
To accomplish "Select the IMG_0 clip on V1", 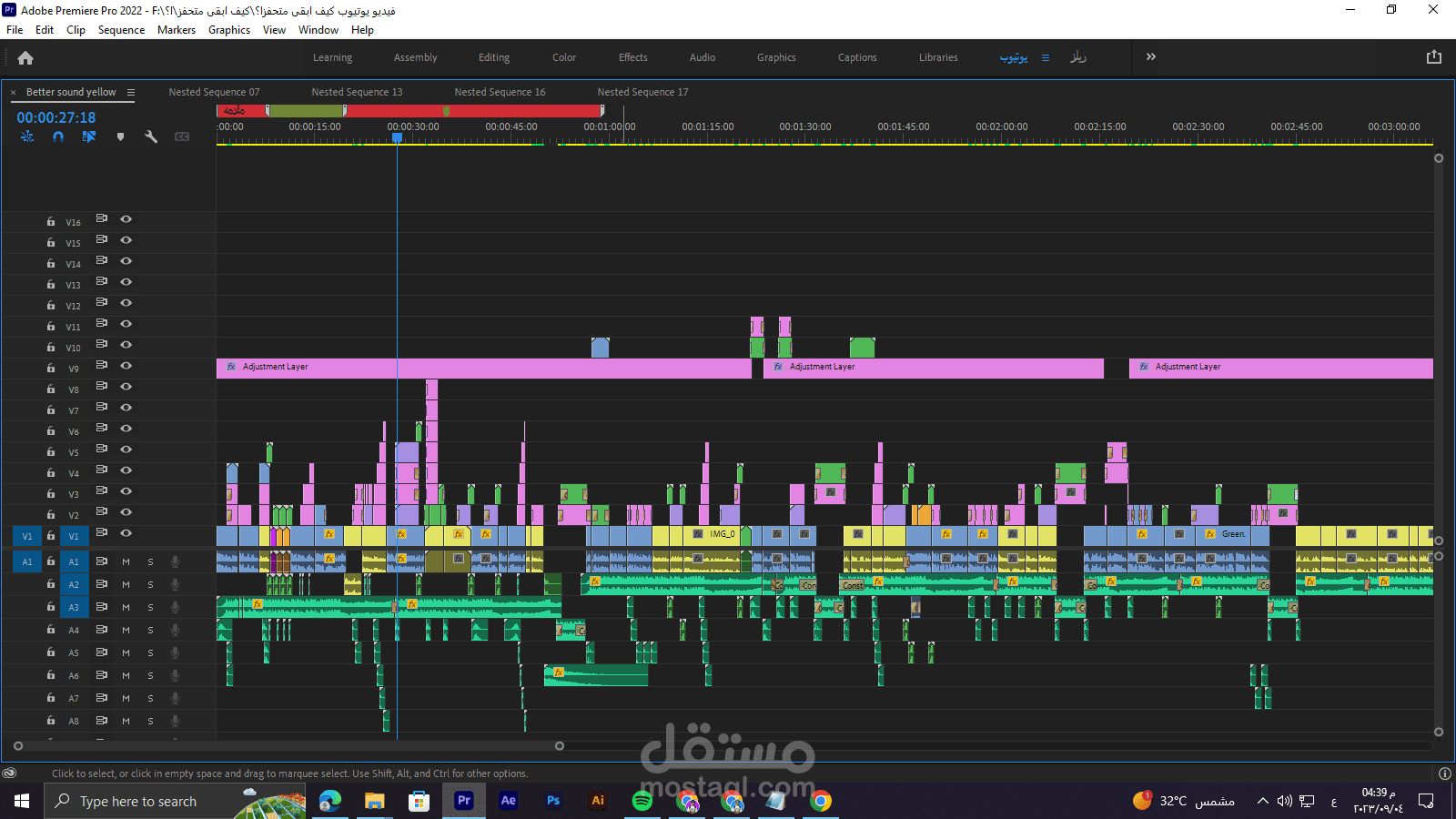I will pos(712,536).
